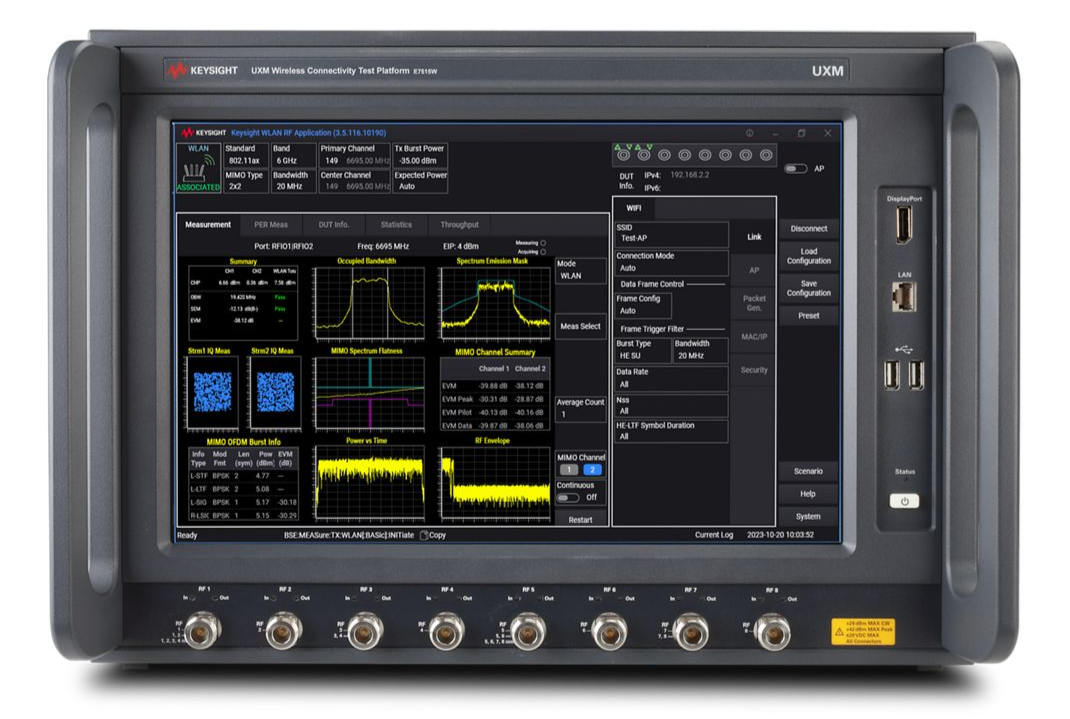1070x719 pixels.
Task: Open the MAC/IP side tab
Action: (x=754, y=337)
